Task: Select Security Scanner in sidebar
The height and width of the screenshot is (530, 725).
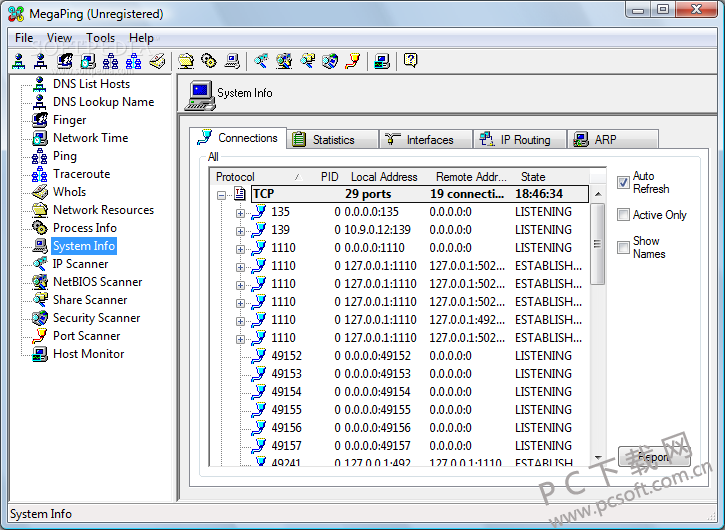Action: tap(96, 318)
